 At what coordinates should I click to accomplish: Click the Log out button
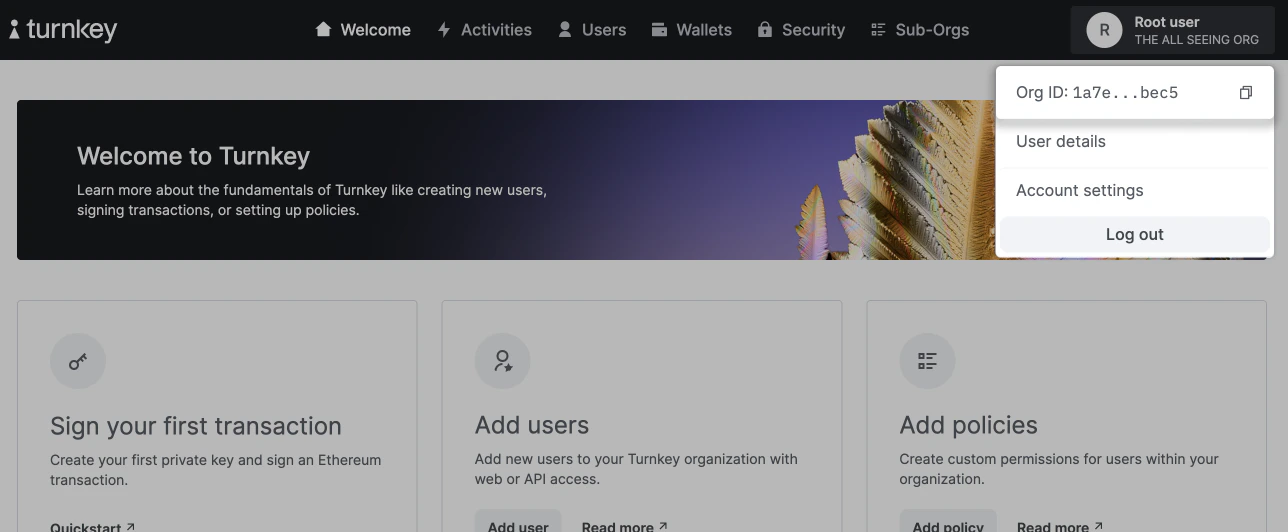[1135, 234]
